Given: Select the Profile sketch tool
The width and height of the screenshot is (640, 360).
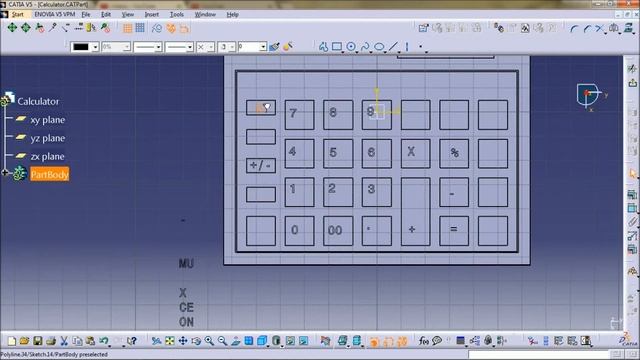Looking at the screenshot, I should pos(323,47).
